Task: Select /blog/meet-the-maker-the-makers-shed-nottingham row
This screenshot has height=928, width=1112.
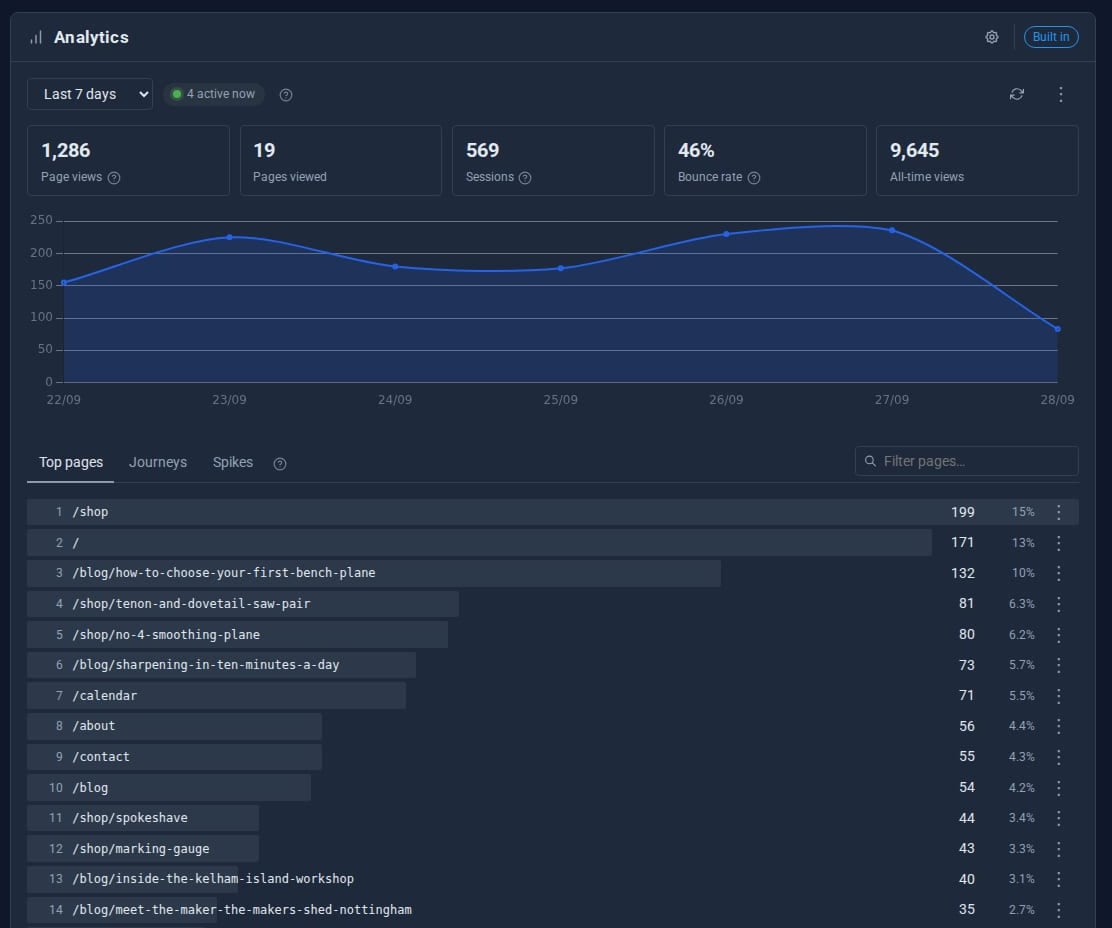Action: (x=552, y=910)
